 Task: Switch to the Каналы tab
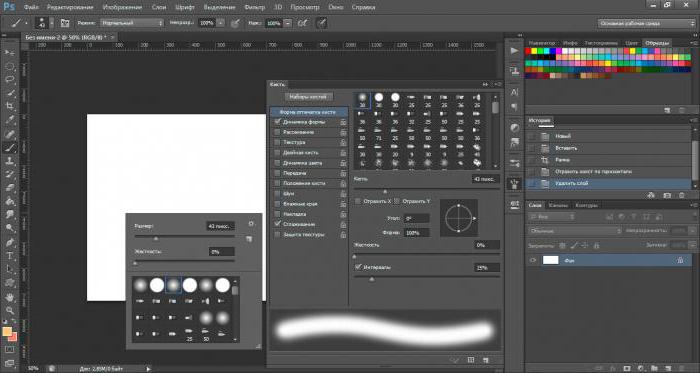558,205
